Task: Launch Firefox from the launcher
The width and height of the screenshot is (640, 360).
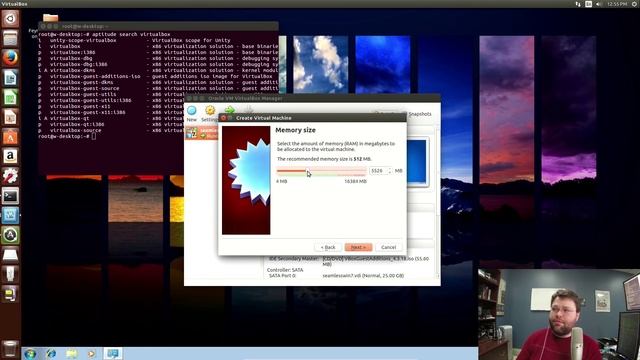Action: [x=10, y=58]
